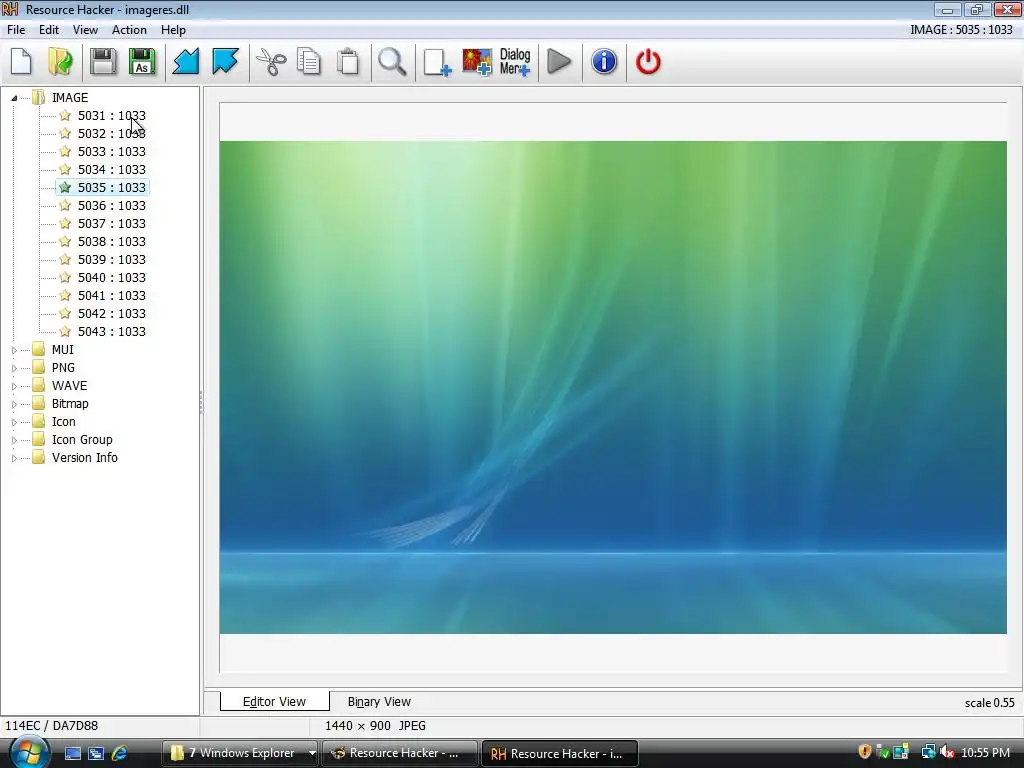Collapse the IMAGE folder node
The image size is (1024, 768).
point(14,98)
